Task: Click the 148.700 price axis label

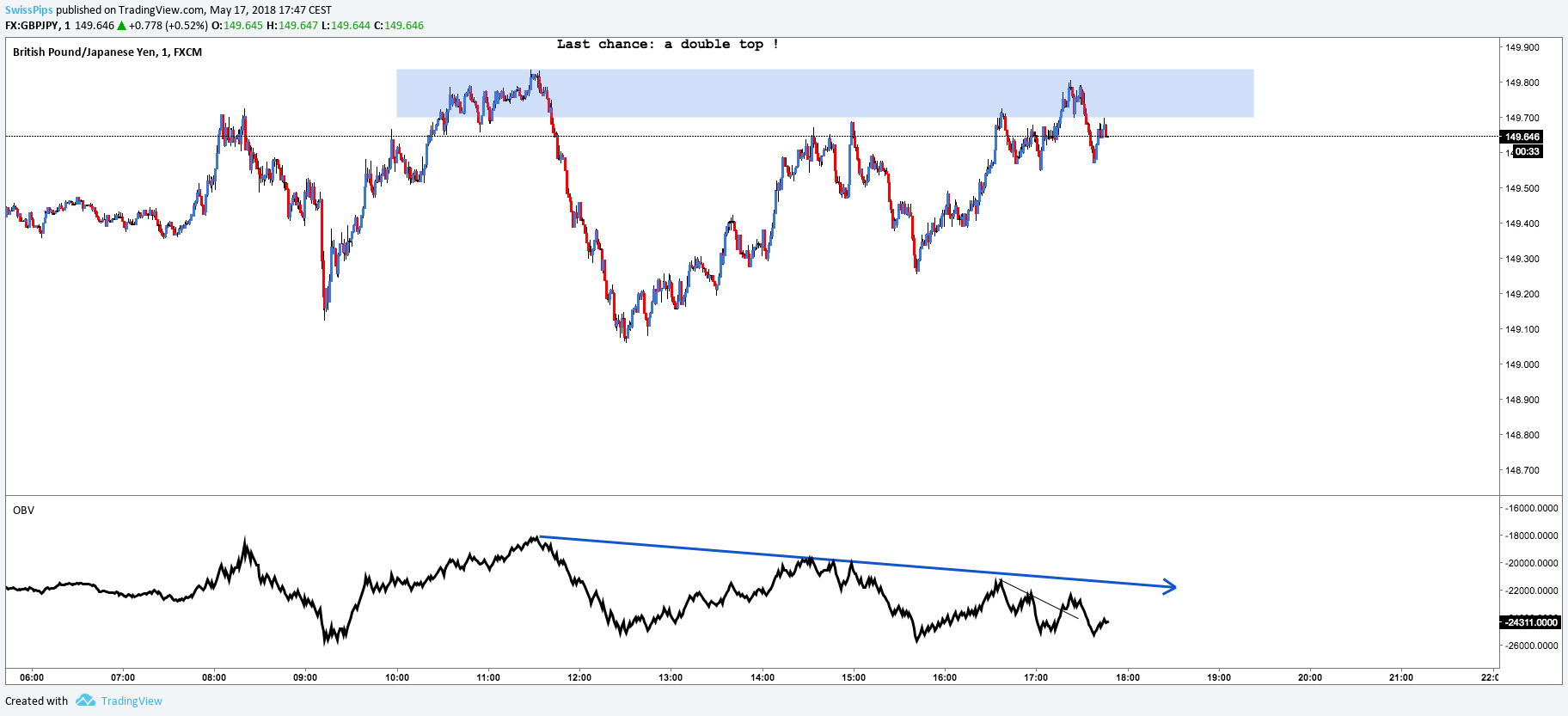Action: coord(1522,470)
